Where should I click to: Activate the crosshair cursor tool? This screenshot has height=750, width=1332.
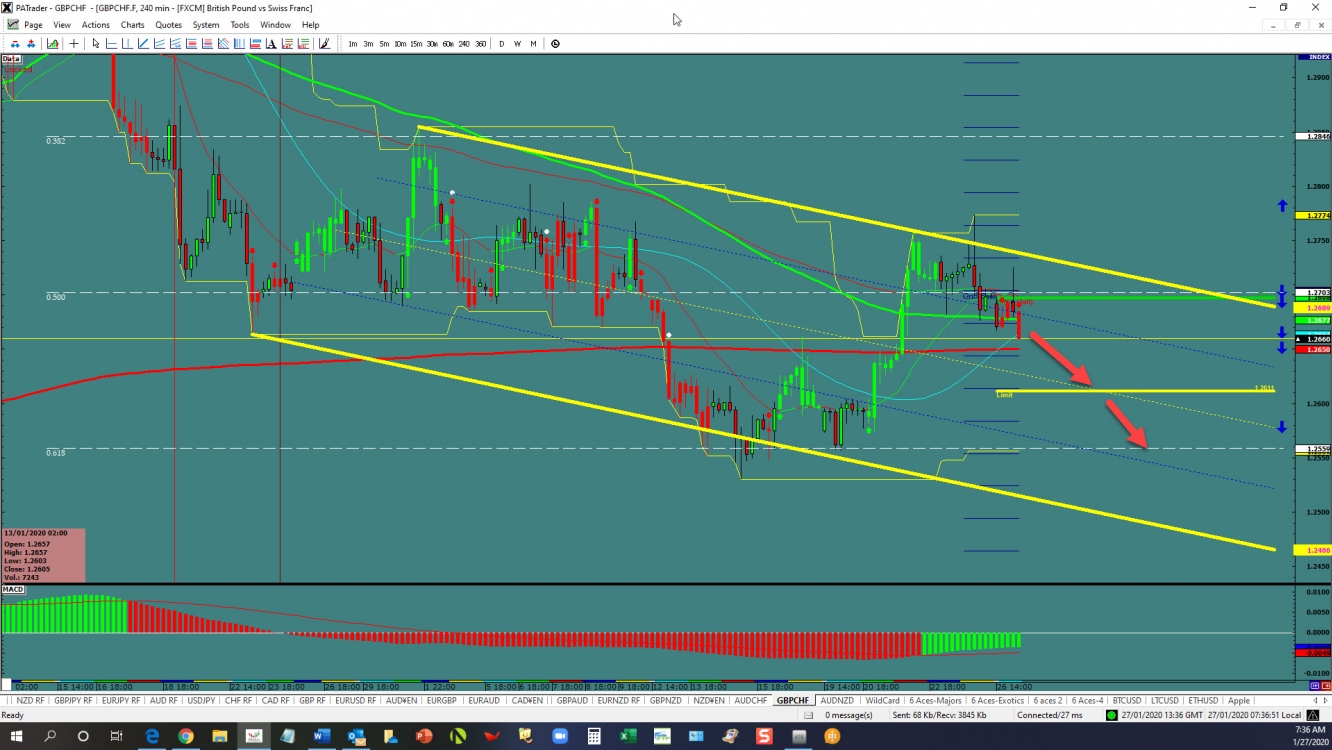pyautogui.click(x=74, y=43)
